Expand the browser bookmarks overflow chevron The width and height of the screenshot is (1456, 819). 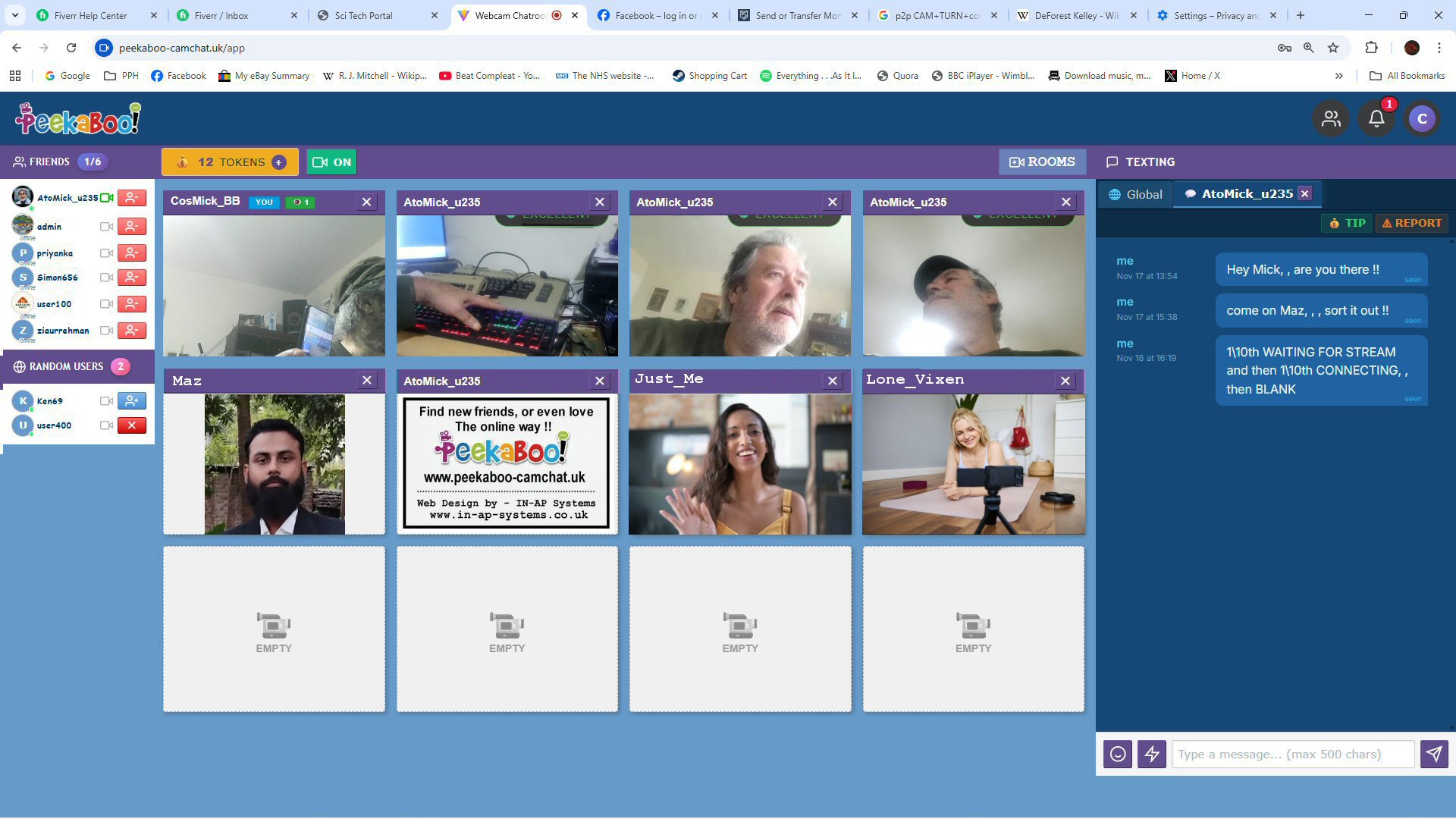pyautogui.click(x=1340, y=75)
